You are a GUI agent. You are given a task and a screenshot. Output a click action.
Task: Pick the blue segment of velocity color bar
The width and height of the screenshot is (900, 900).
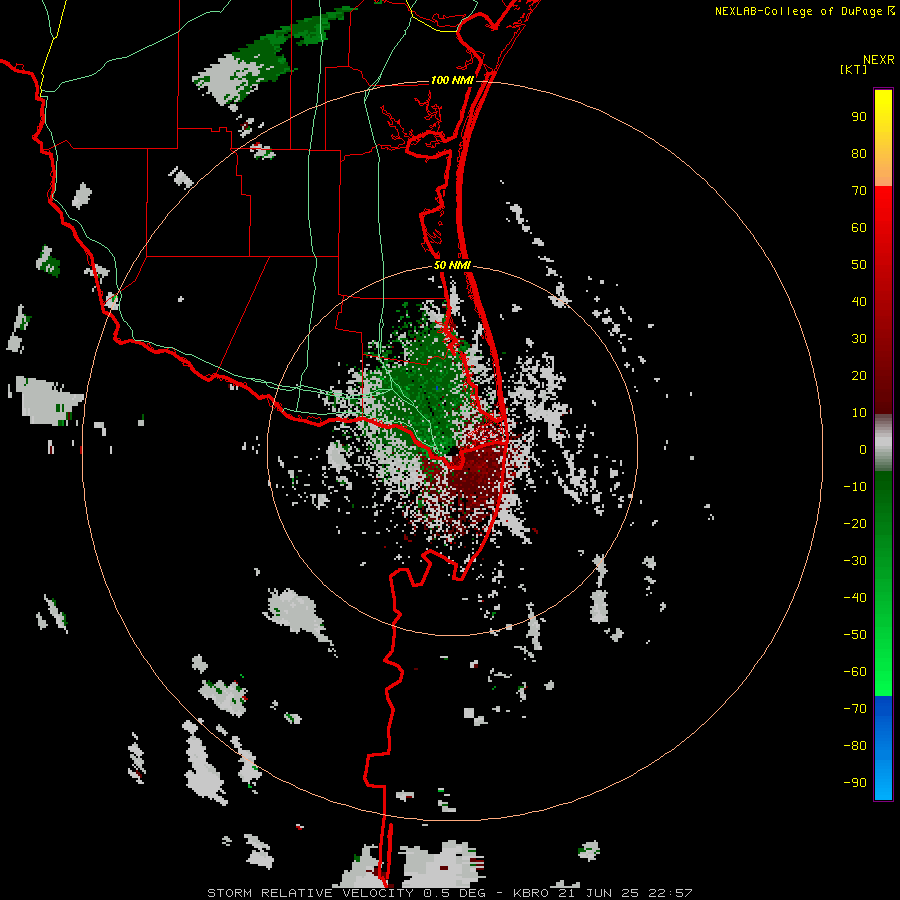coord(883,748)
